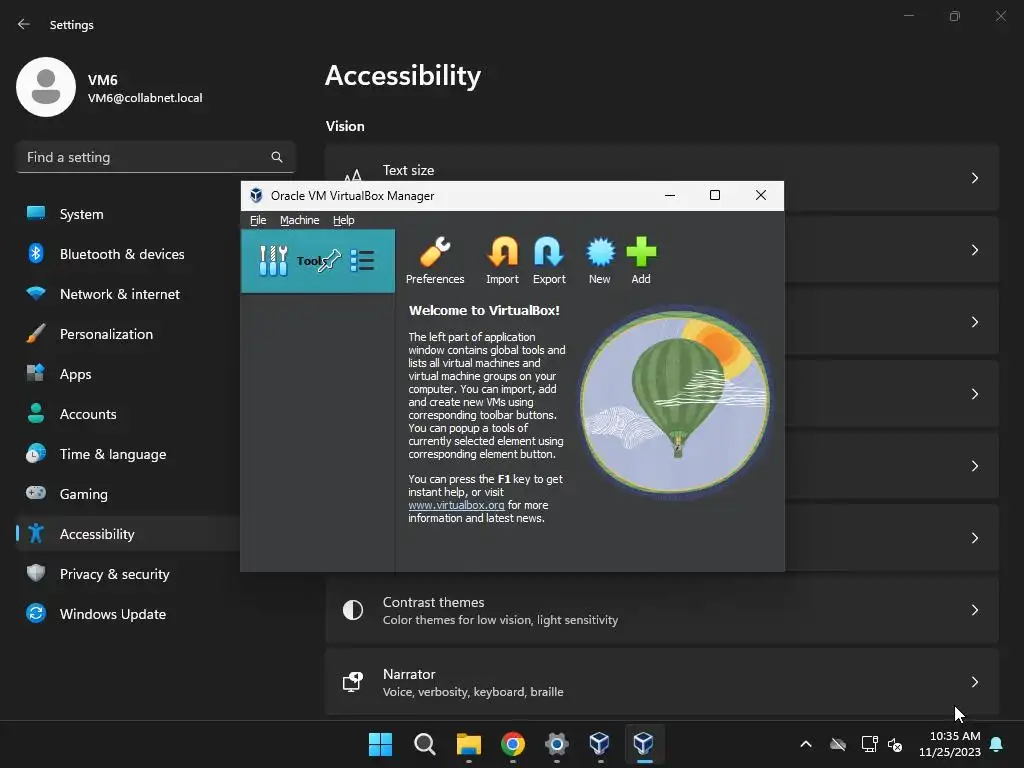Open the Machine menu in VirtualBox

click(x=300, y=220)
